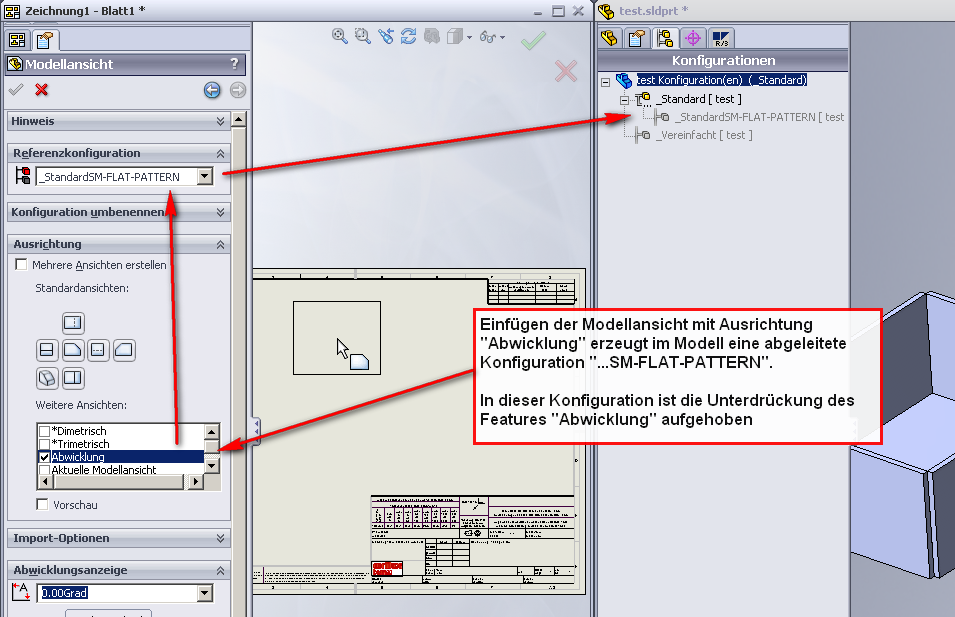
Task: Enable Mehrere Ansichten erstellen checkbox
Action: pos(21,264)
